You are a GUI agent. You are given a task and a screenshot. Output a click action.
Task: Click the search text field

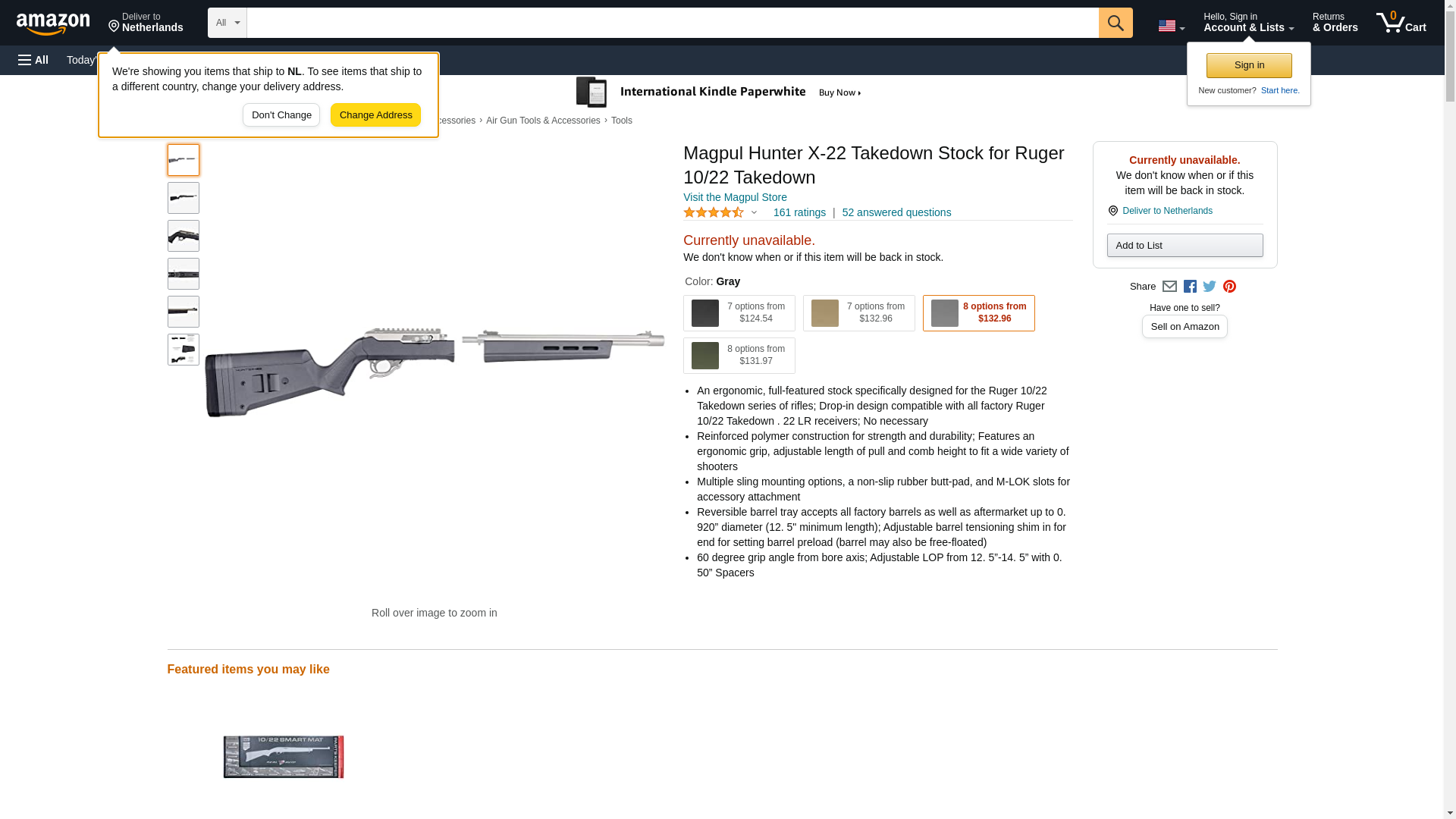pyautogui.click(x=673, y=23)
